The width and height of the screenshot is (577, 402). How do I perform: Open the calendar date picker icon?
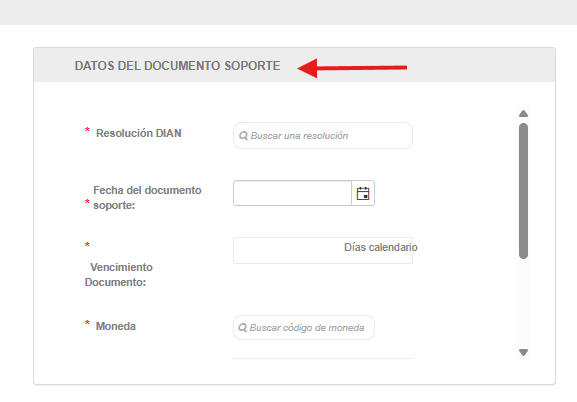click(363, 193)
